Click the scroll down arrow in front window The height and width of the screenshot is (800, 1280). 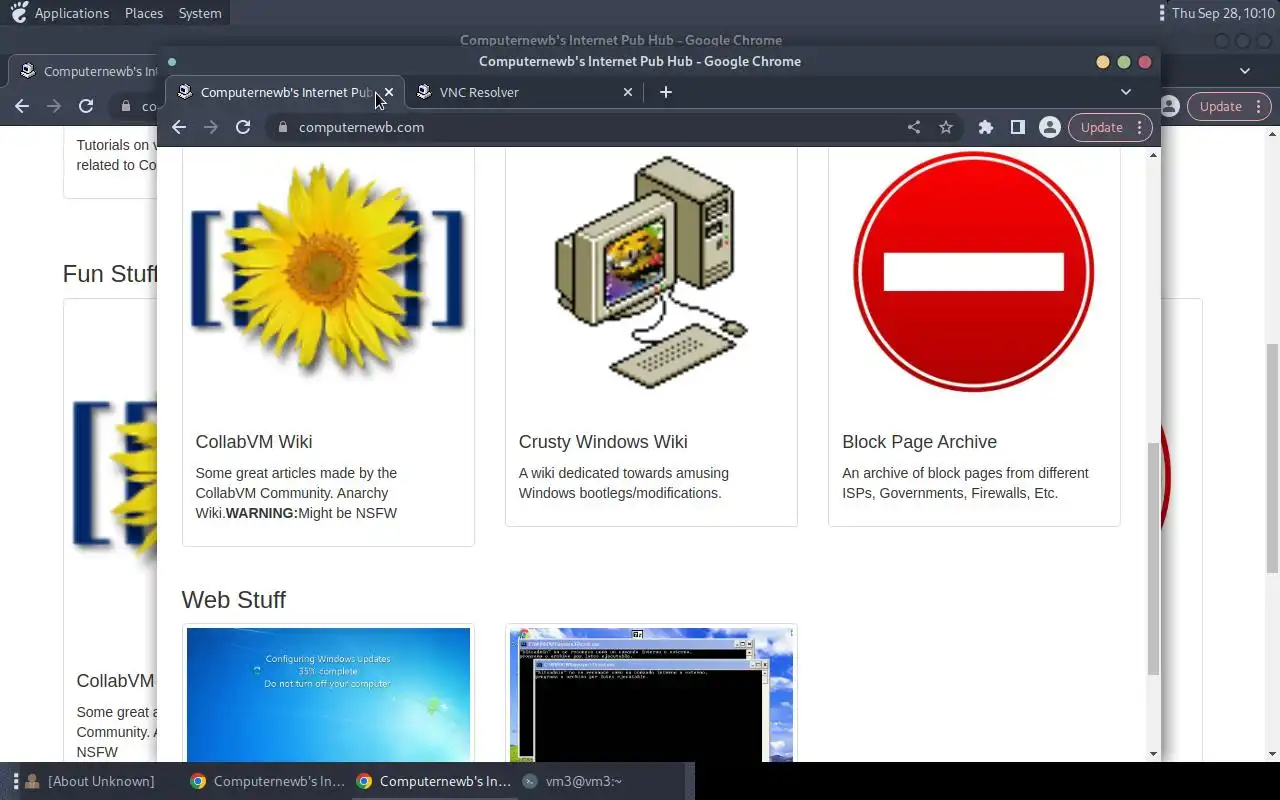click(x=1153, y=754)
